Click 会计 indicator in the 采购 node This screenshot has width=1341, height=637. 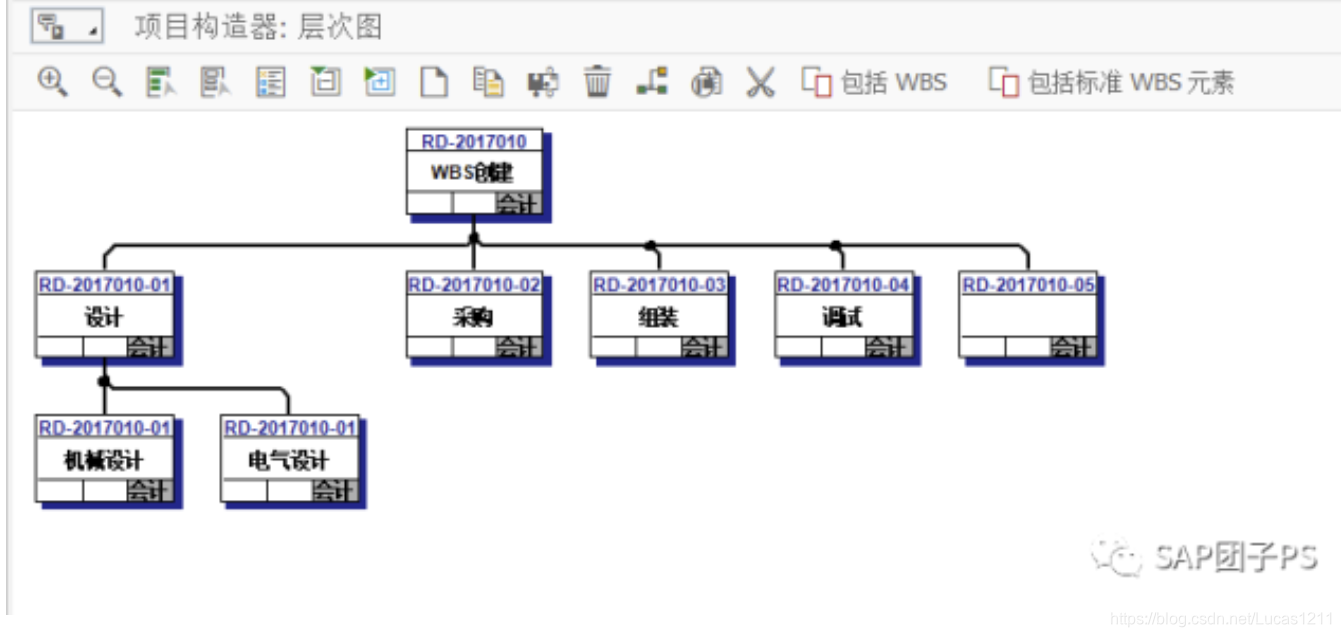(x=519, y=347)
